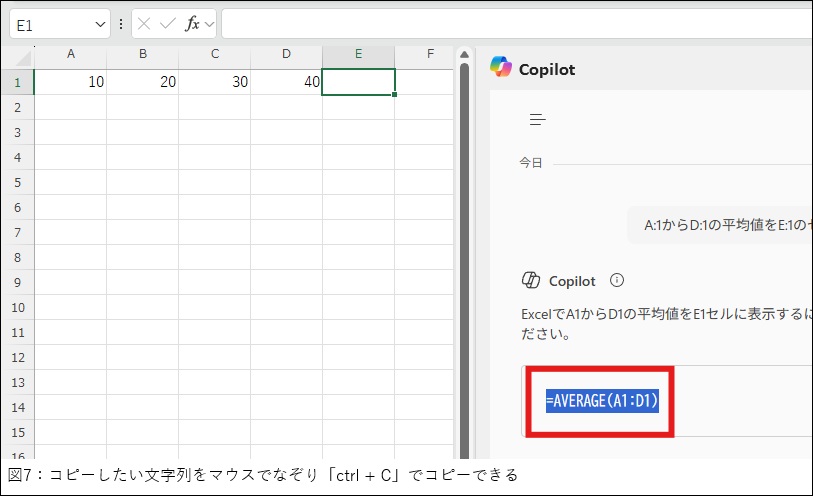
Task: Click the info icon beside Copilot label
Action: [x=617, y=281]
